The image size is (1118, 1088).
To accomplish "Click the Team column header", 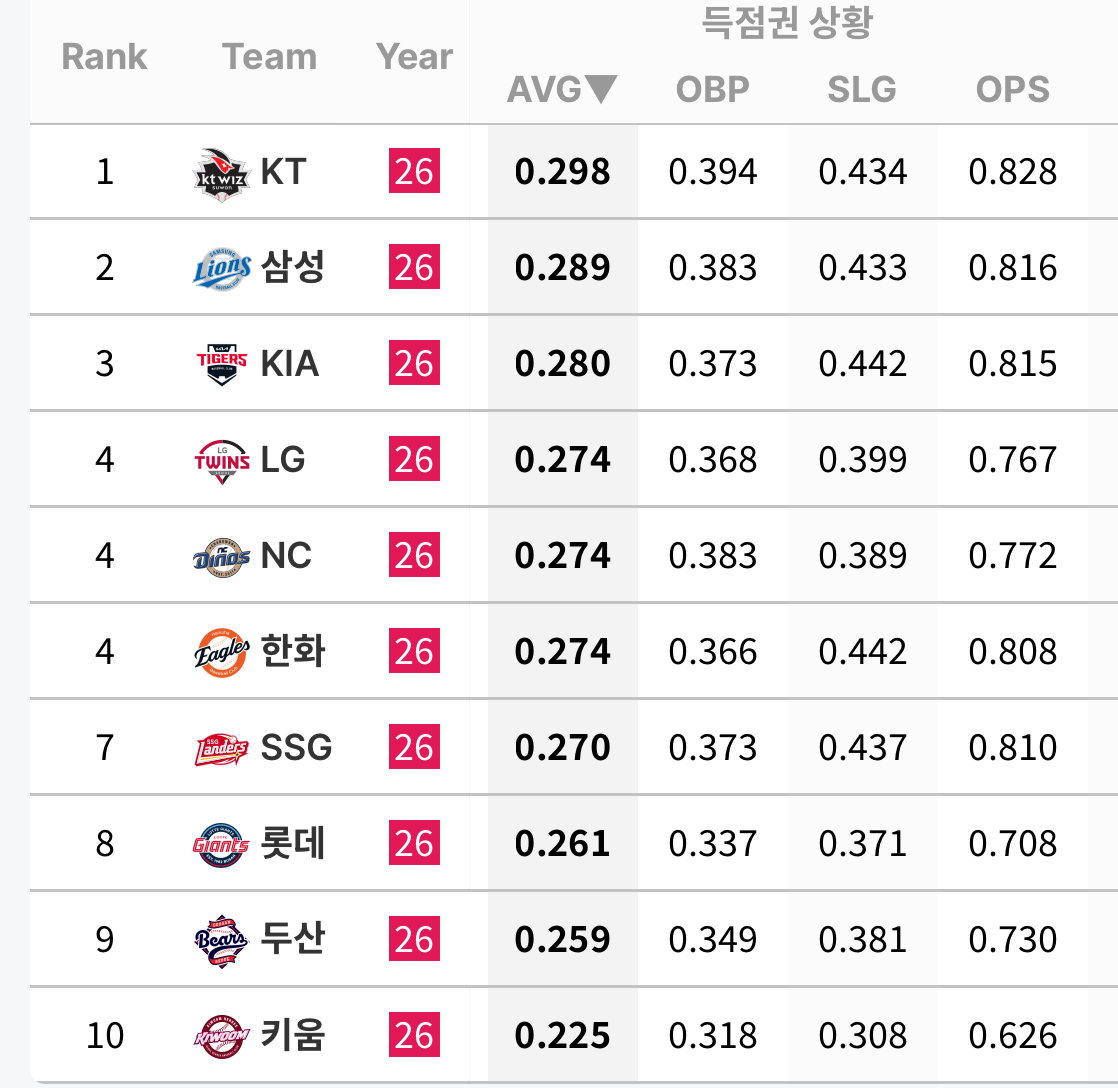I will tap(270, 57).
